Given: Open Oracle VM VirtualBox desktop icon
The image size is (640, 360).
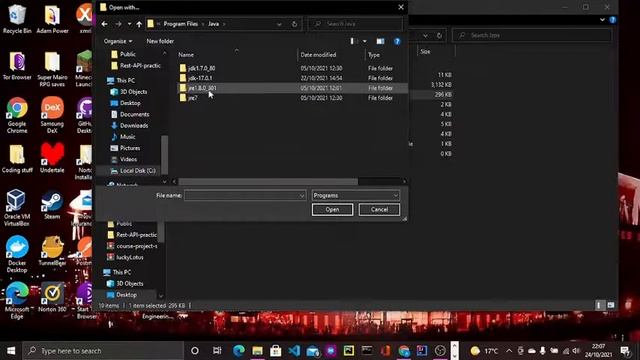Looking at the screenshot, I should point(17,208).
